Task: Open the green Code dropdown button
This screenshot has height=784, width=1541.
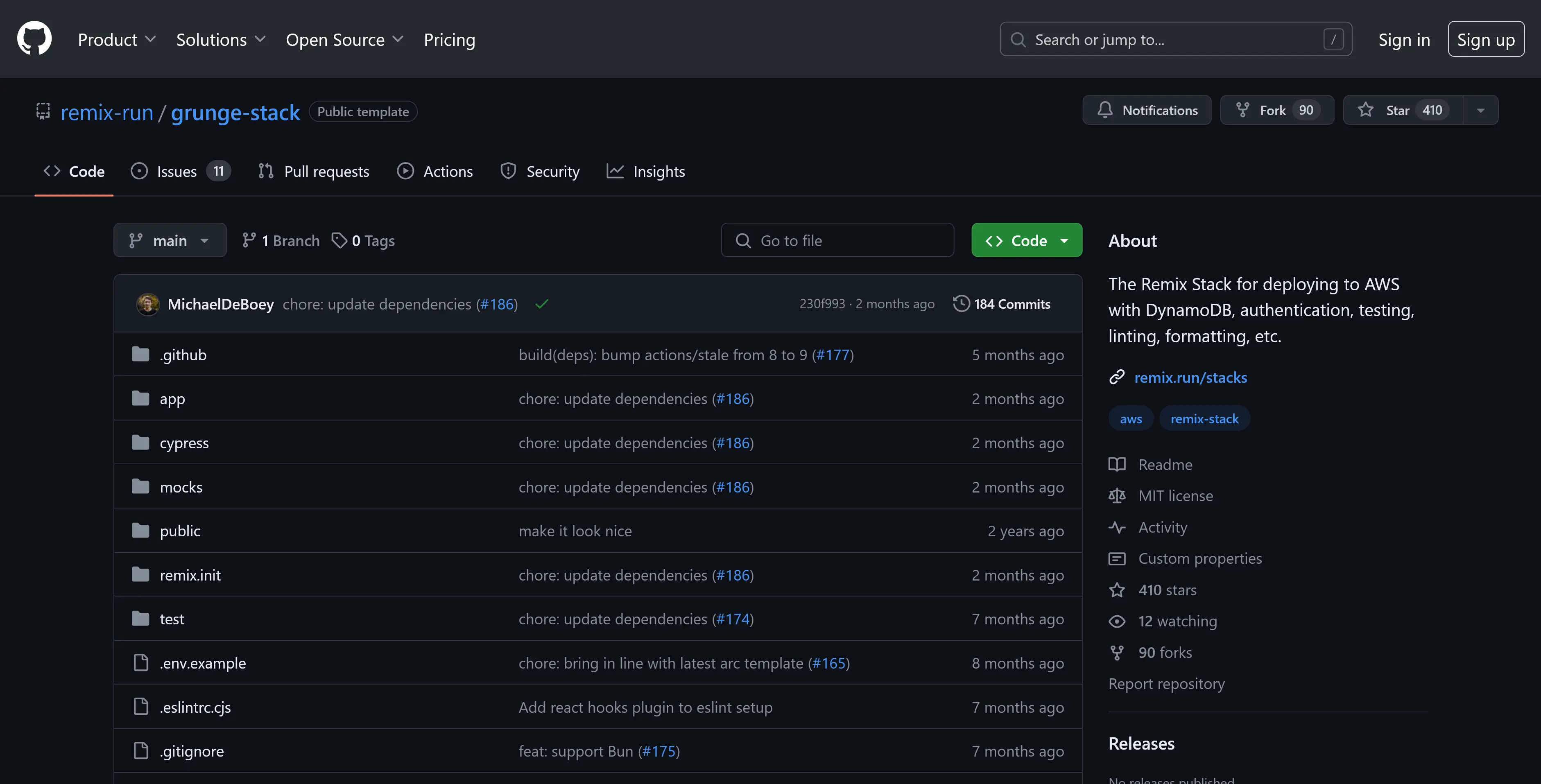Action: (x=1027, y=240)
